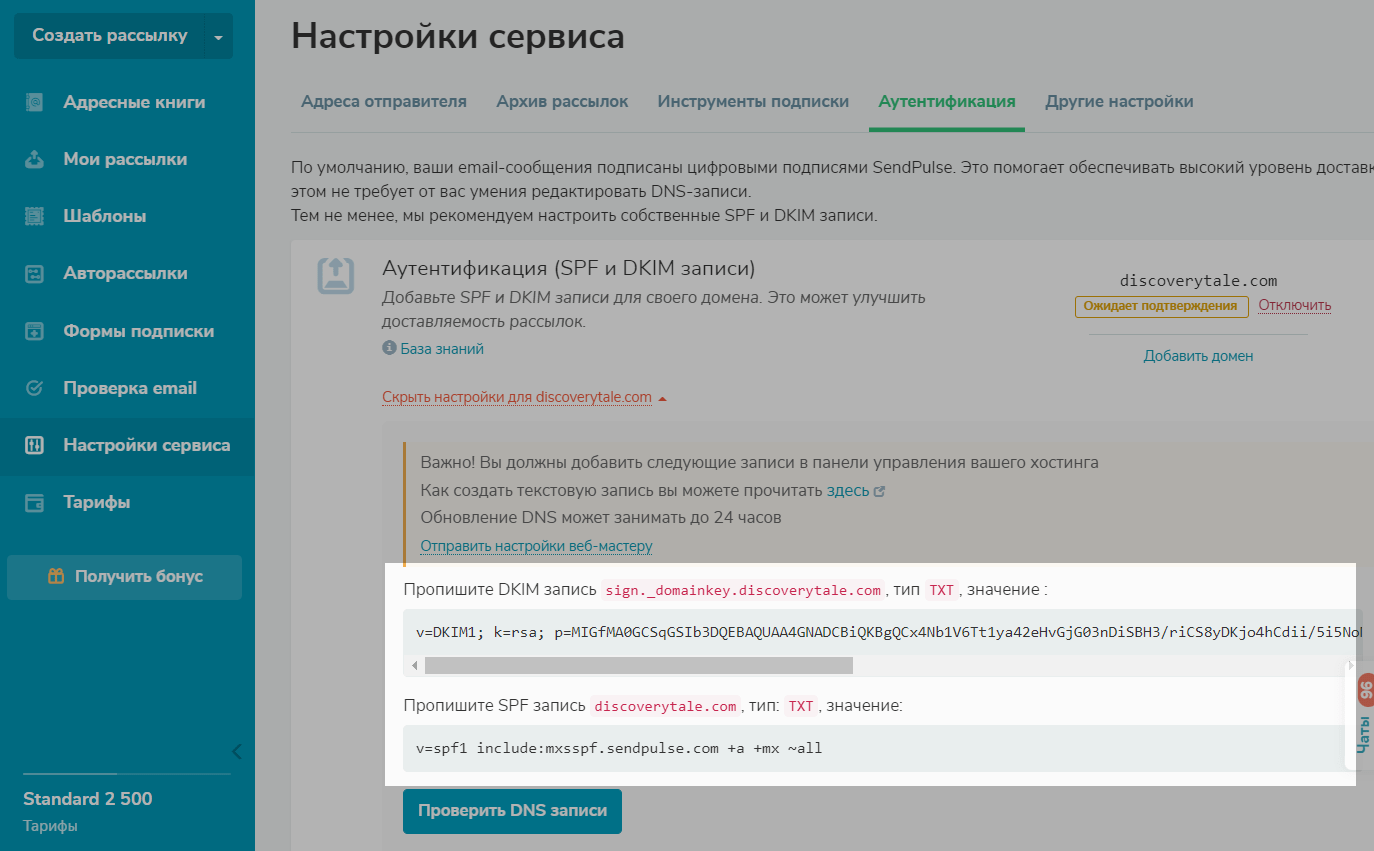Click the Отключить link
1374x851 pixels.
click(x=1294, y=305)
